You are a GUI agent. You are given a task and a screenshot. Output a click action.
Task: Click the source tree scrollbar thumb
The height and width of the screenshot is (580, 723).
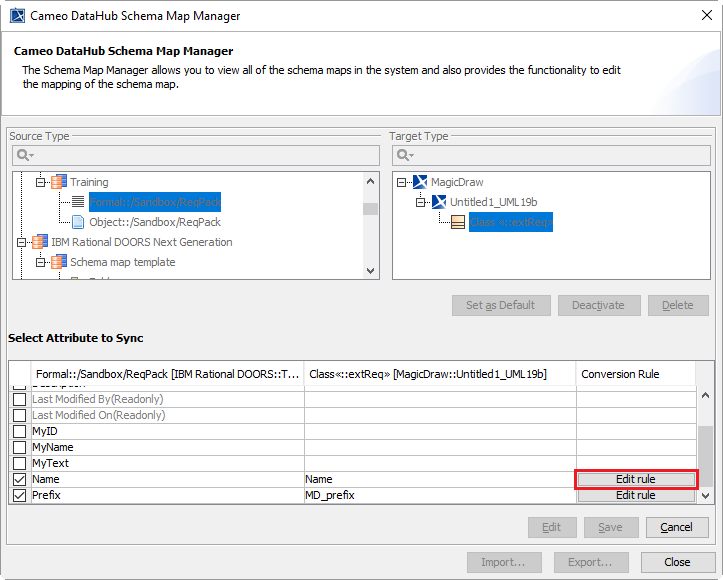(x=370, y=209)
